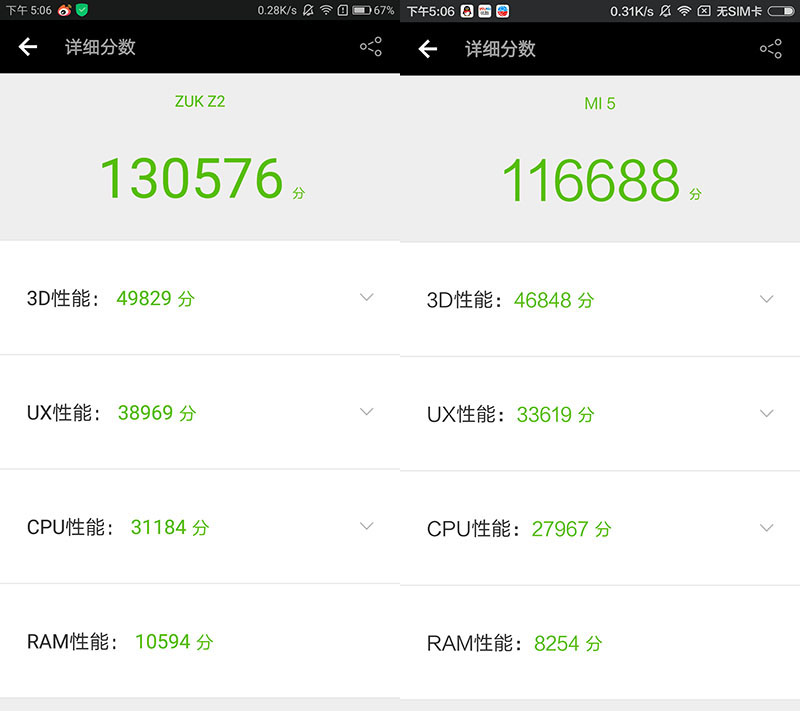This screenshot has width=800, height=713.
Task: Expand CPU性能 31184 details on ZUK Z2
Action: click(367, 526)
